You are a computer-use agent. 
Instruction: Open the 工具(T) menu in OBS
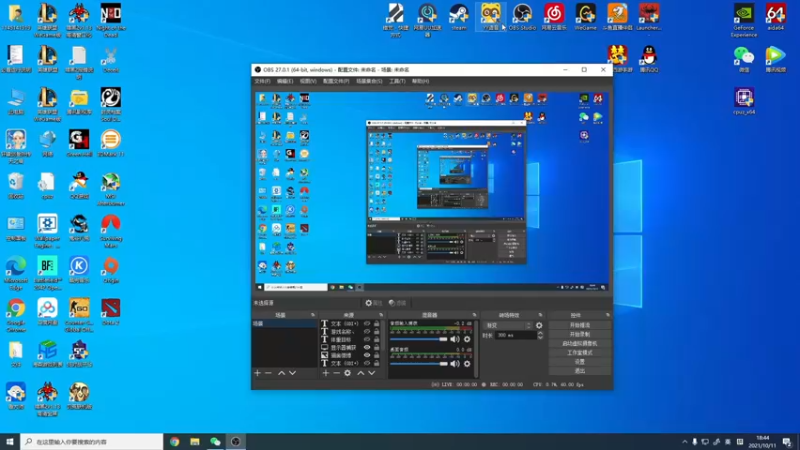click(x=397, y=81)
